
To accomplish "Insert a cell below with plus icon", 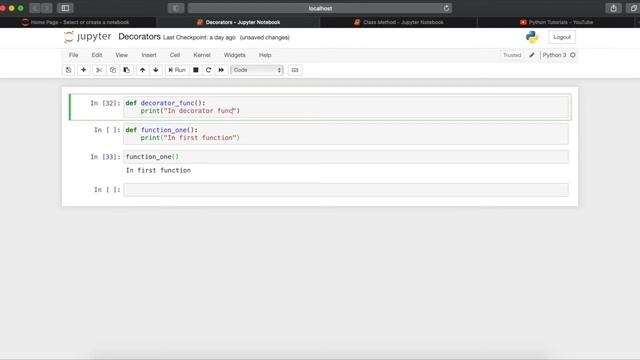I will point(83,70).
